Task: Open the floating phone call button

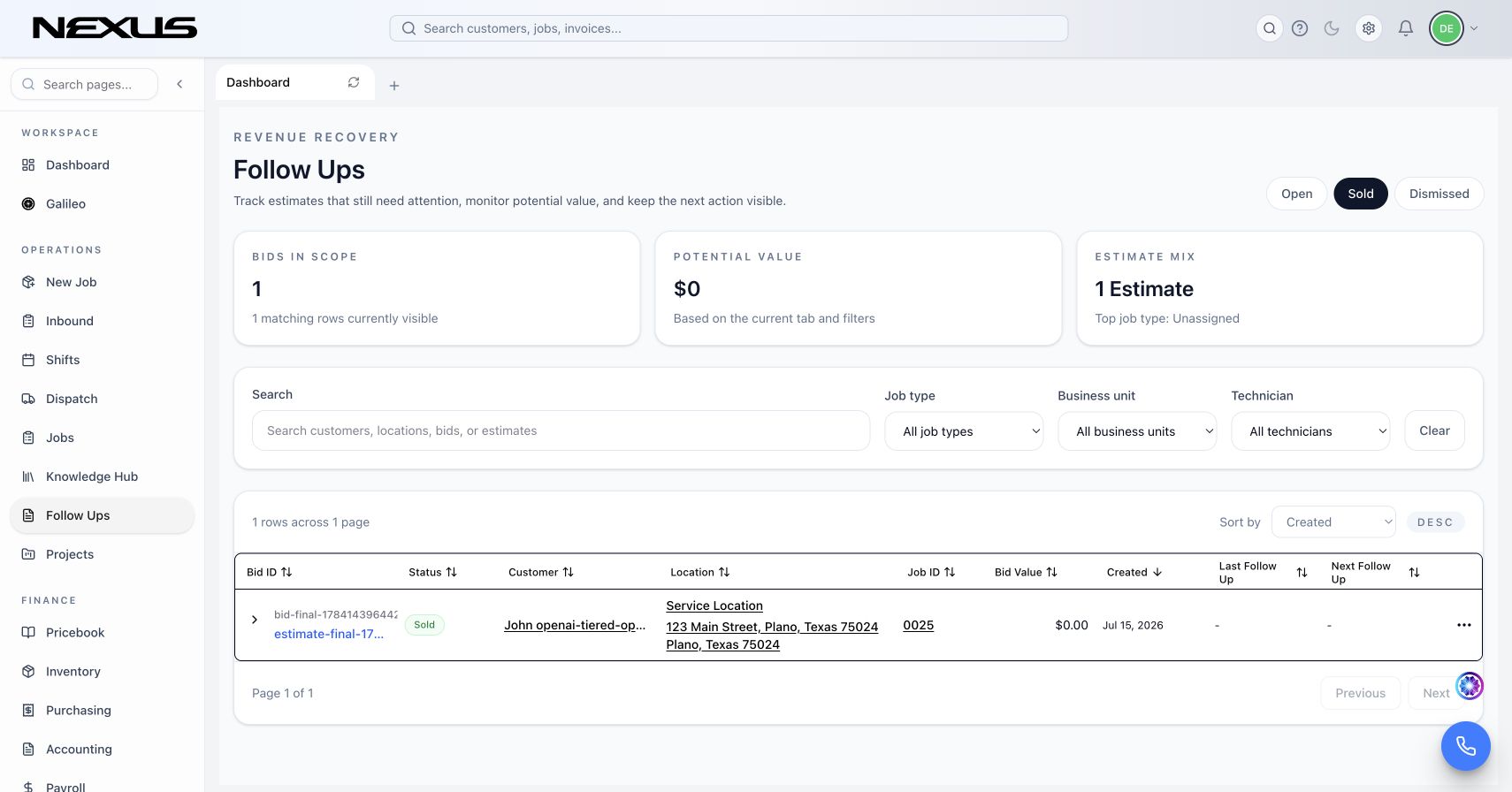Action: (1466, 746)
